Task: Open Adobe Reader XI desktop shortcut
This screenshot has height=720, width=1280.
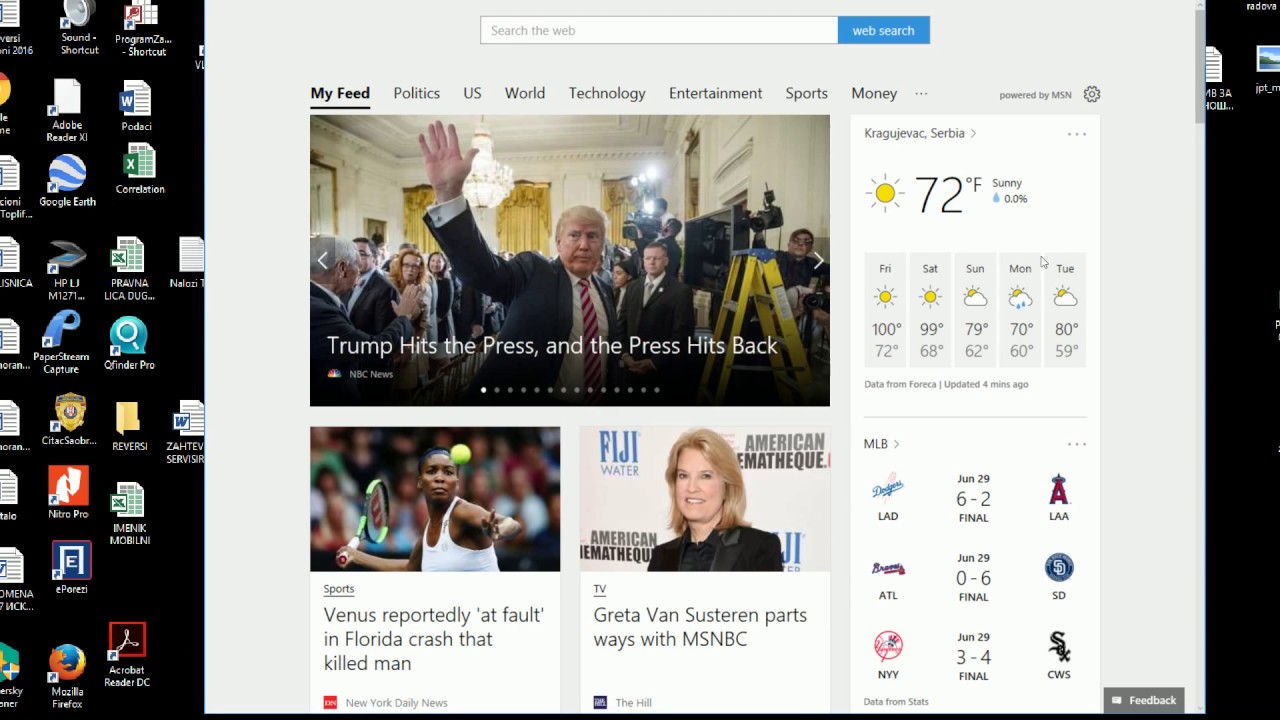Action: point(68,111)
